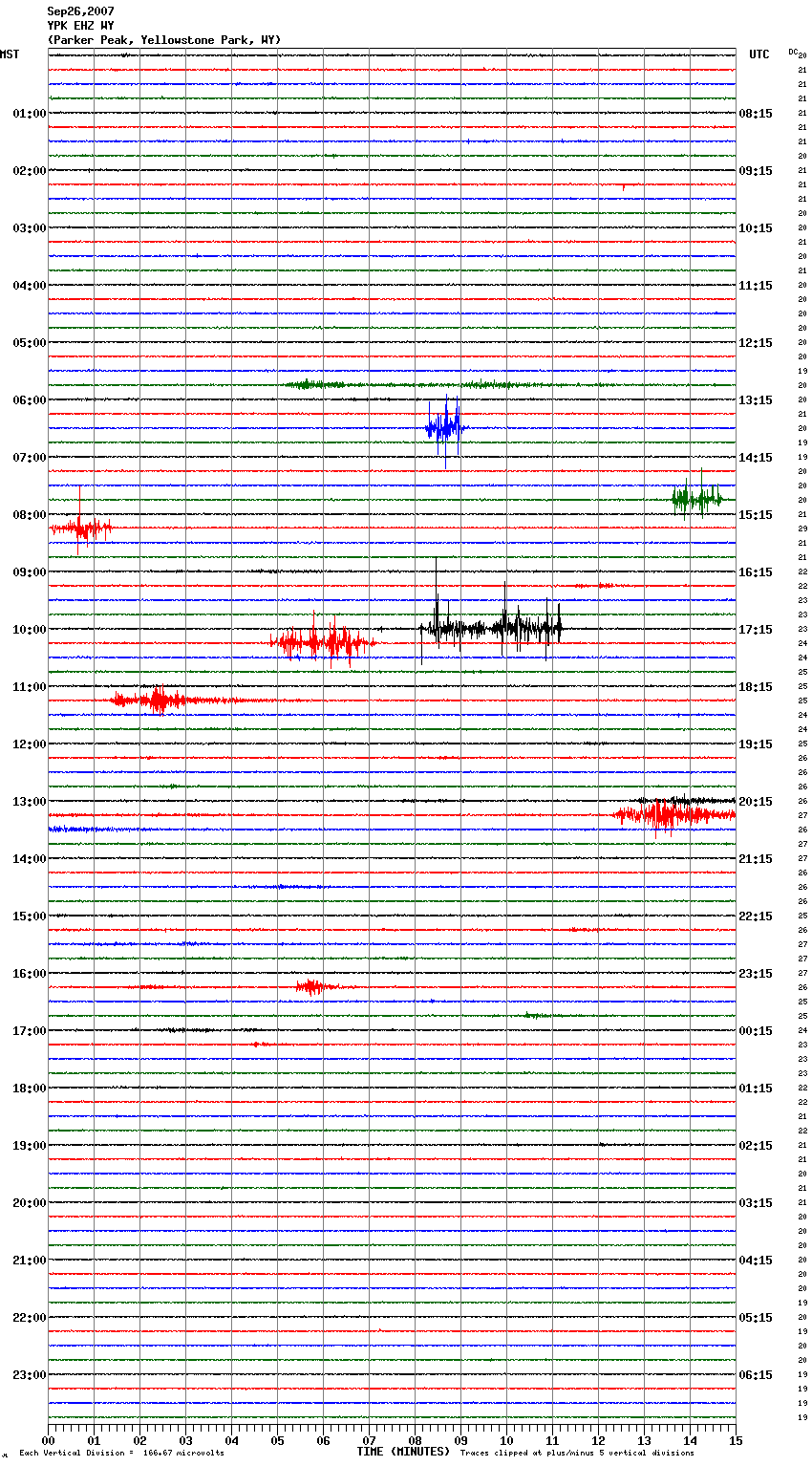This screenshot has width=812, height=1466.
Task: Click the 13:15 UTC label
Action: (x=756, y=400)
